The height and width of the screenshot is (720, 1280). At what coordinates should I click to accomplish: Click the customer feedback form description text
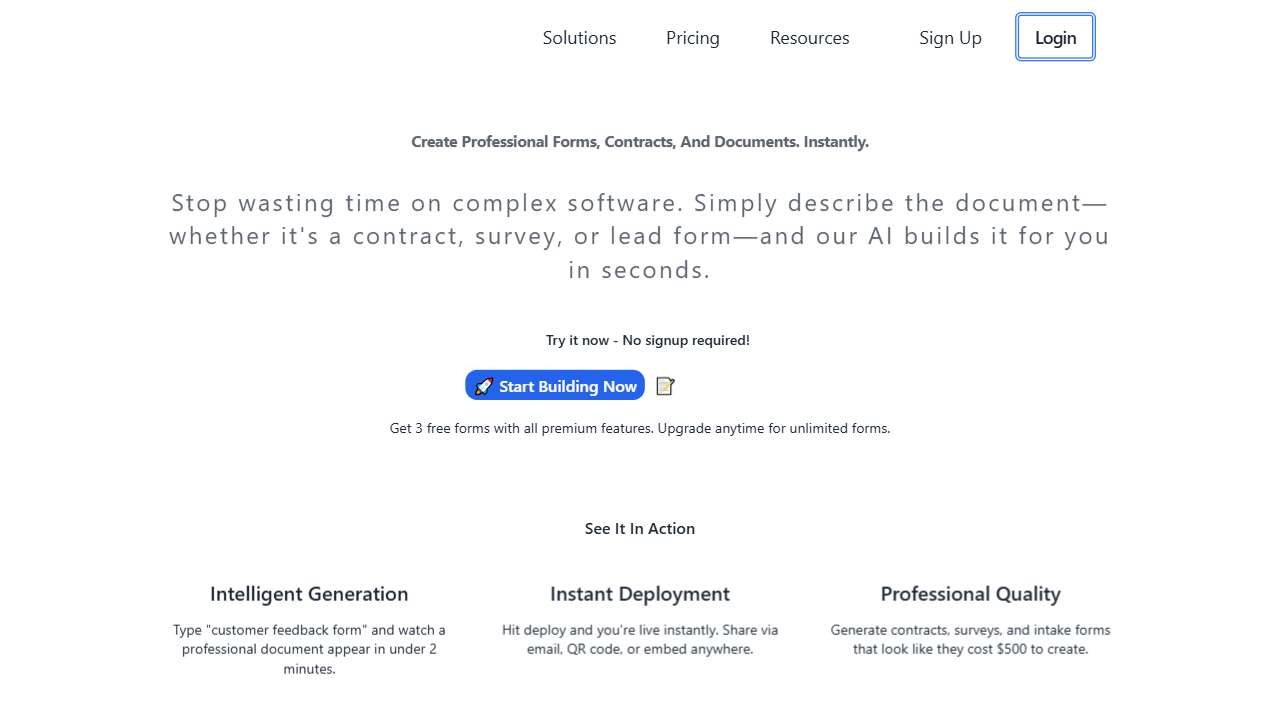point(309,649)
